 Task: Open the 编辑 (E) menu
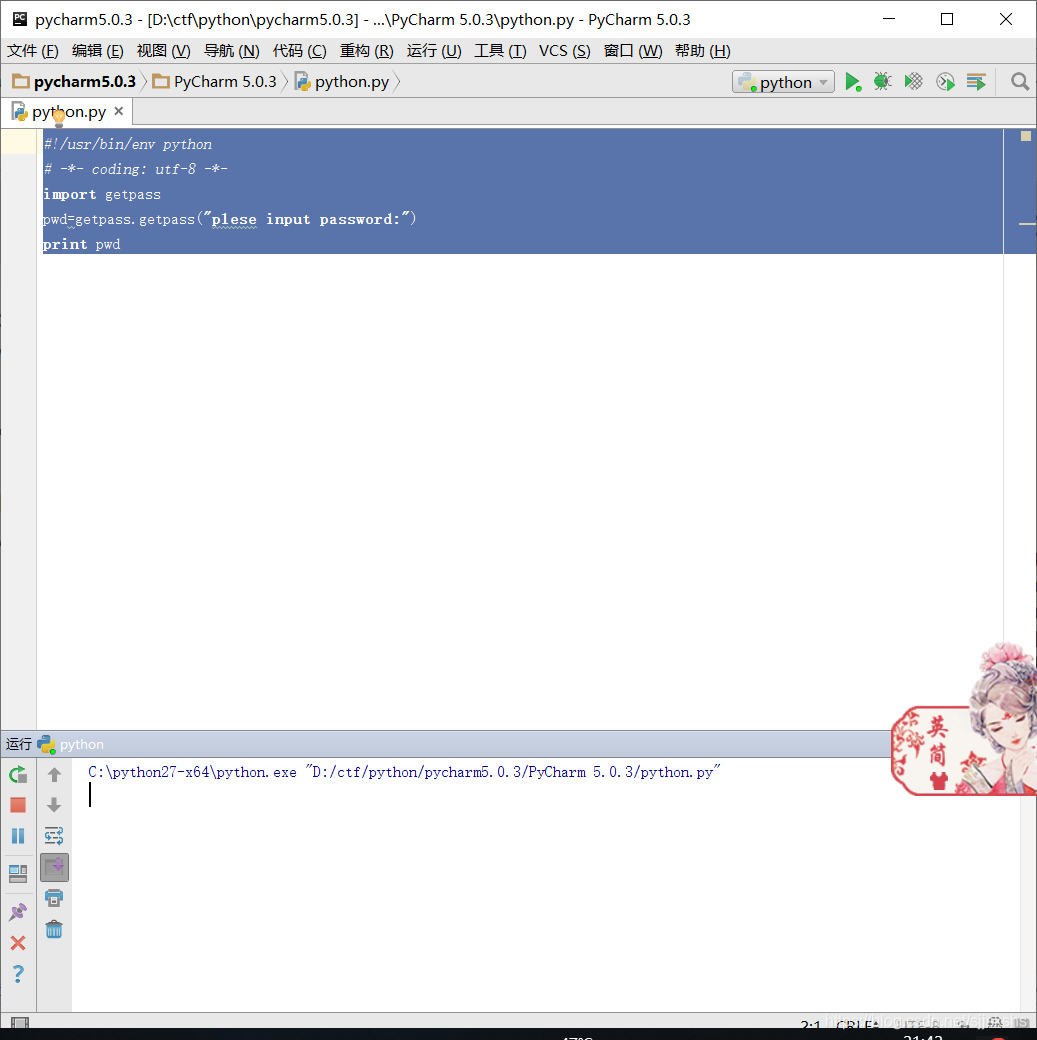point(98,51)
